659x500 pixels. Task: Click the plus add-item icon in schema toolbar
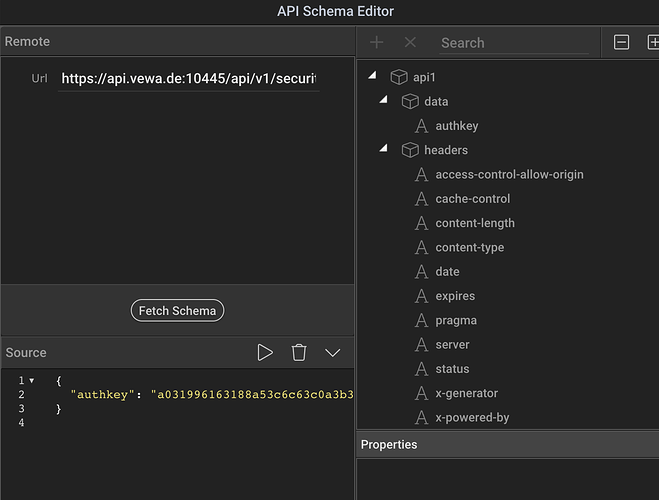coord(376,42)
